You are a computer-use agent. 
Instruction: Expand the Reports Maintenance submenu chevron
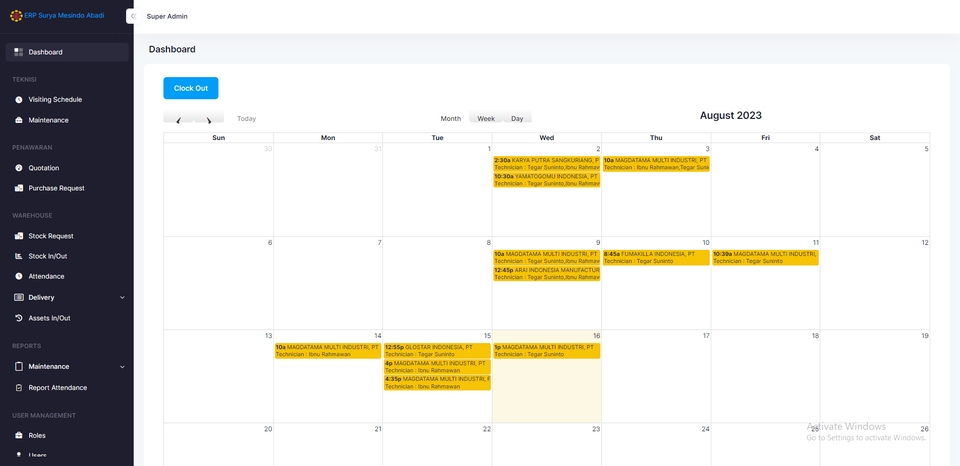click(122, 367)
